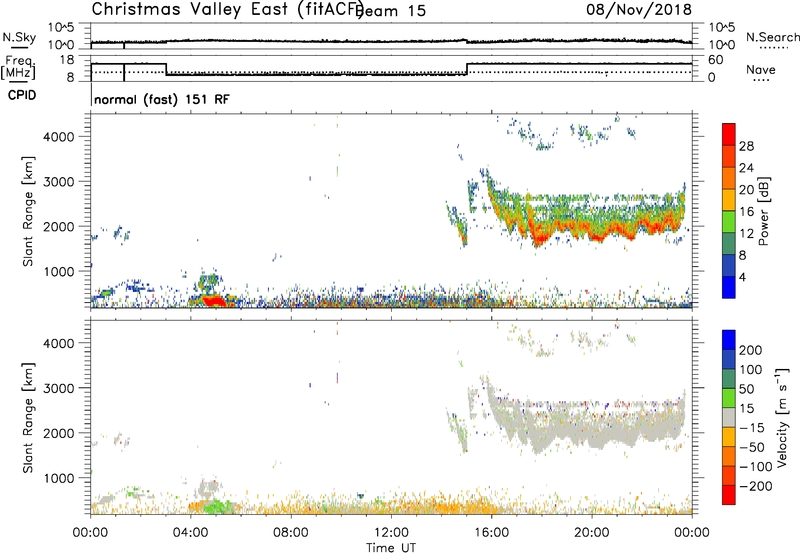Click the 'Nave' legend label
Viewport: 800px width, 554px height.
[761, 69]
